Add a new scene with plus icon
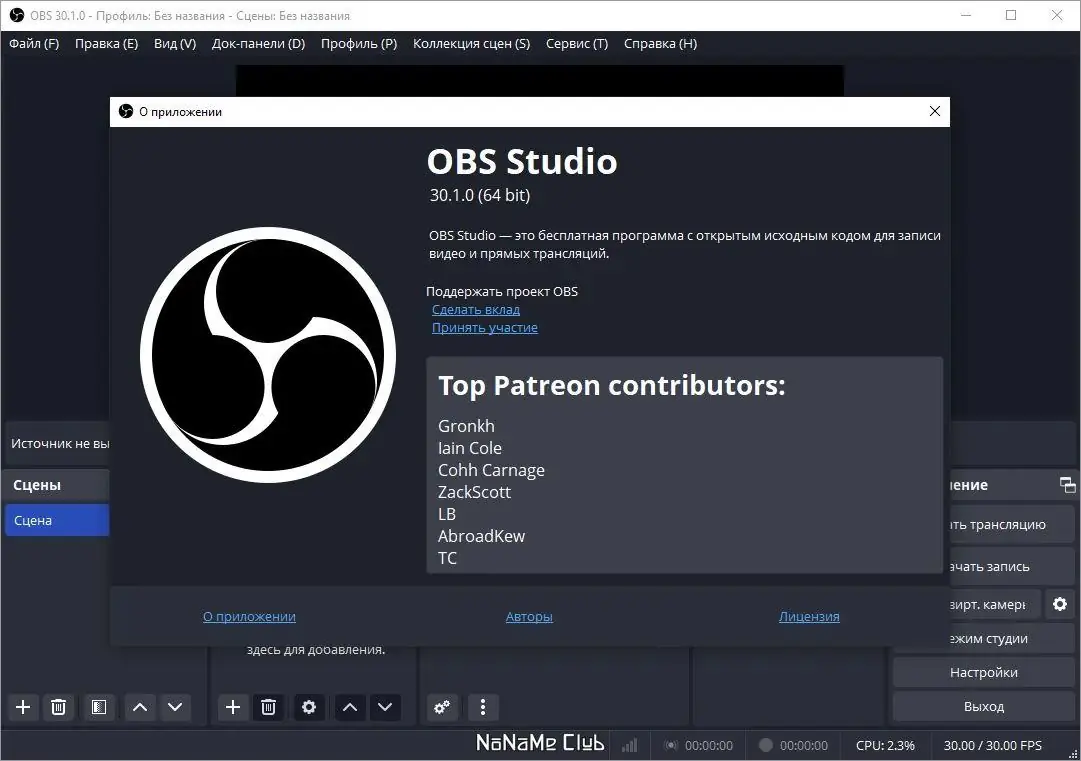Image resolution: width=1081 pixels, height=761 pixels. click(x=23, y=707)
